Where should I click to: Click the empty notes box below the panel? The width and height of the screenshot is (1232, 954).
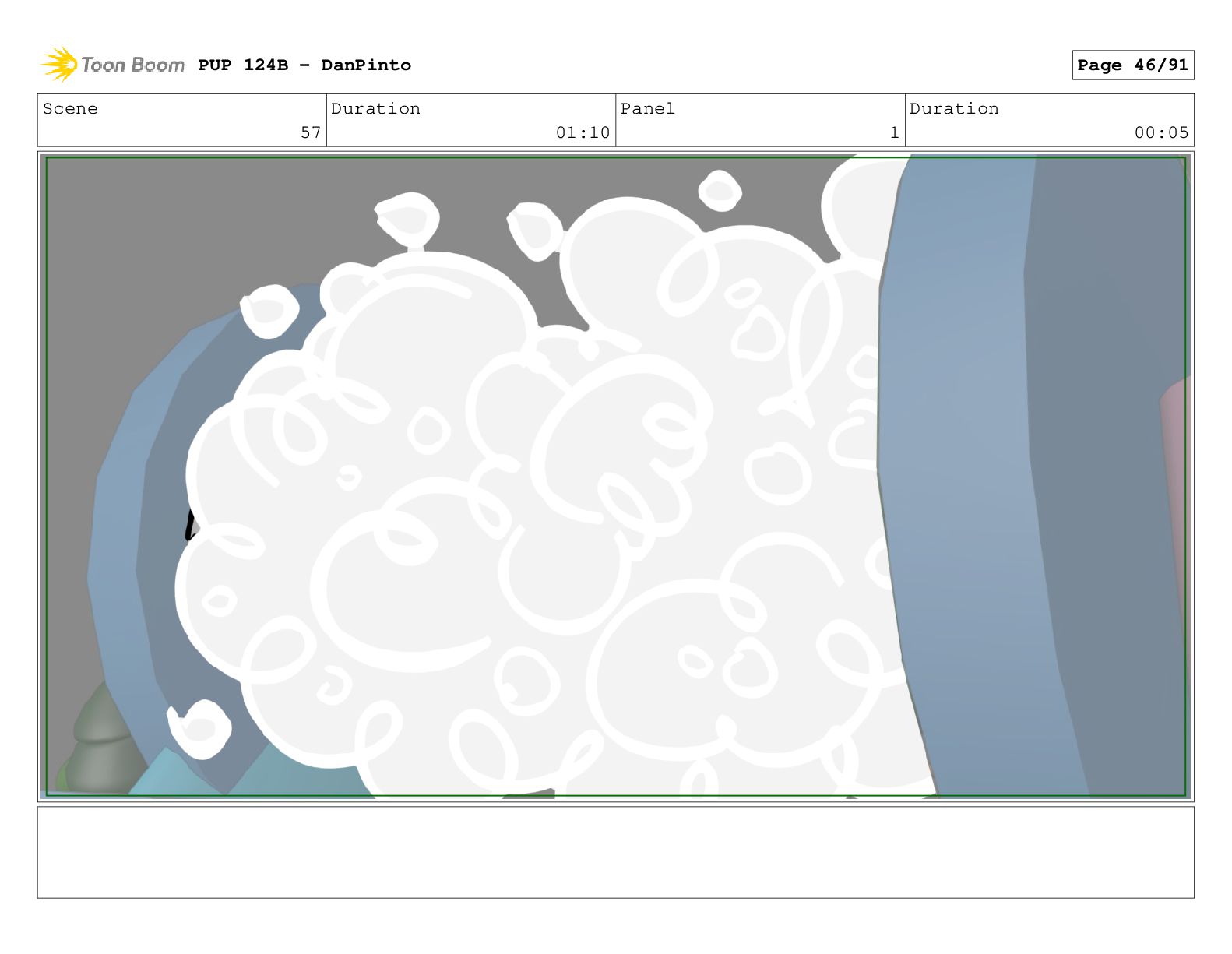pos(615,852)
